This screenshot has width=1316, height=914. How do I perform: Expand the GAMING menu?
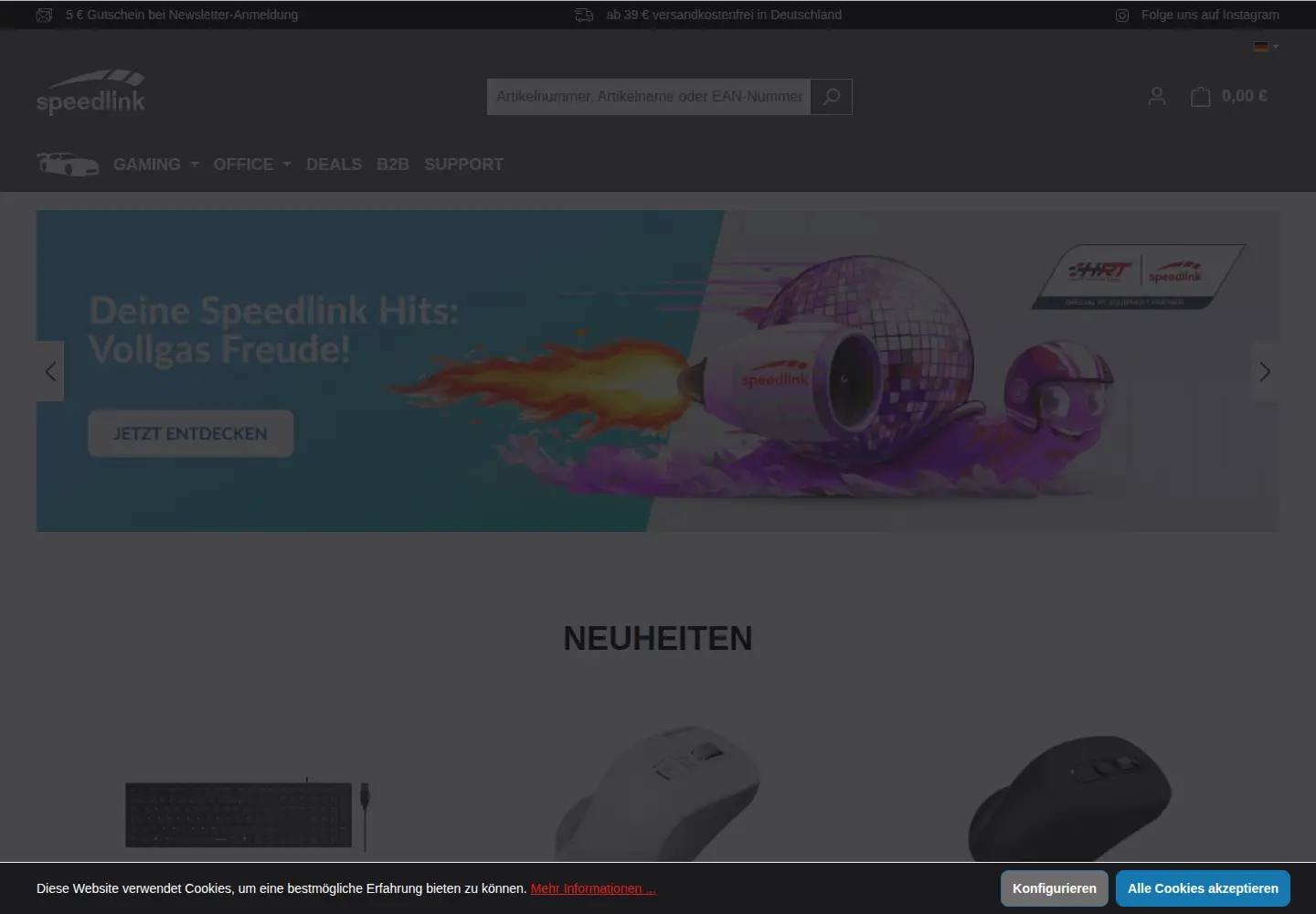pyautogui.click(x=155, y=165)
